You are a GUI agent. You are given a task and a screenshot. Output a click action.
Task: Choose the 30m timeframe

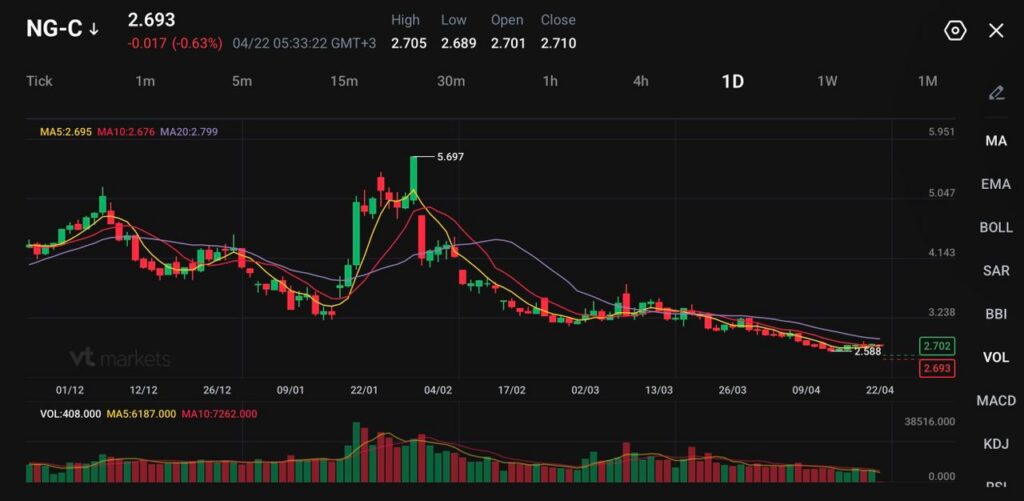tap(451, 81)
